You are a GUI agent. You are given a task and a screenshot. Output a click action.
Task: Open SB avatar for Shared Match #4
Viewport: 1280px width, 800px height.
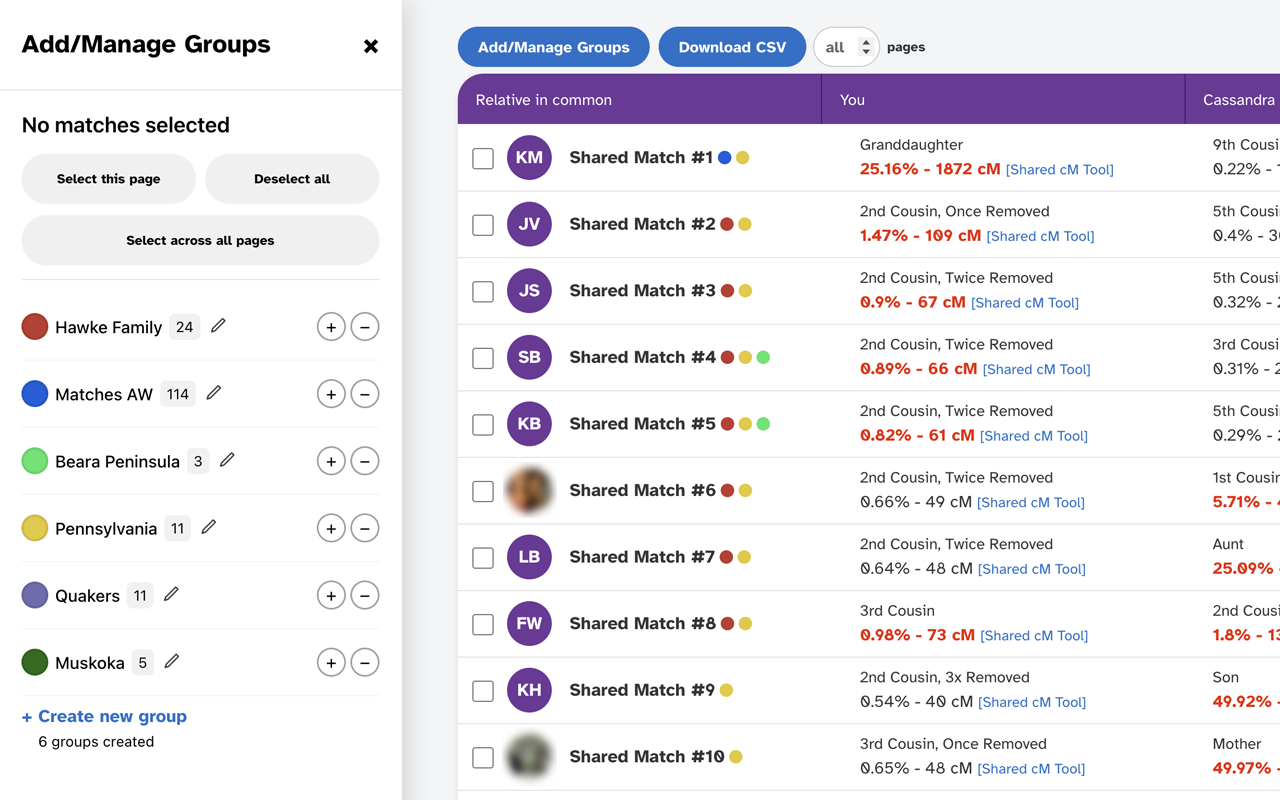coord(529,357)
